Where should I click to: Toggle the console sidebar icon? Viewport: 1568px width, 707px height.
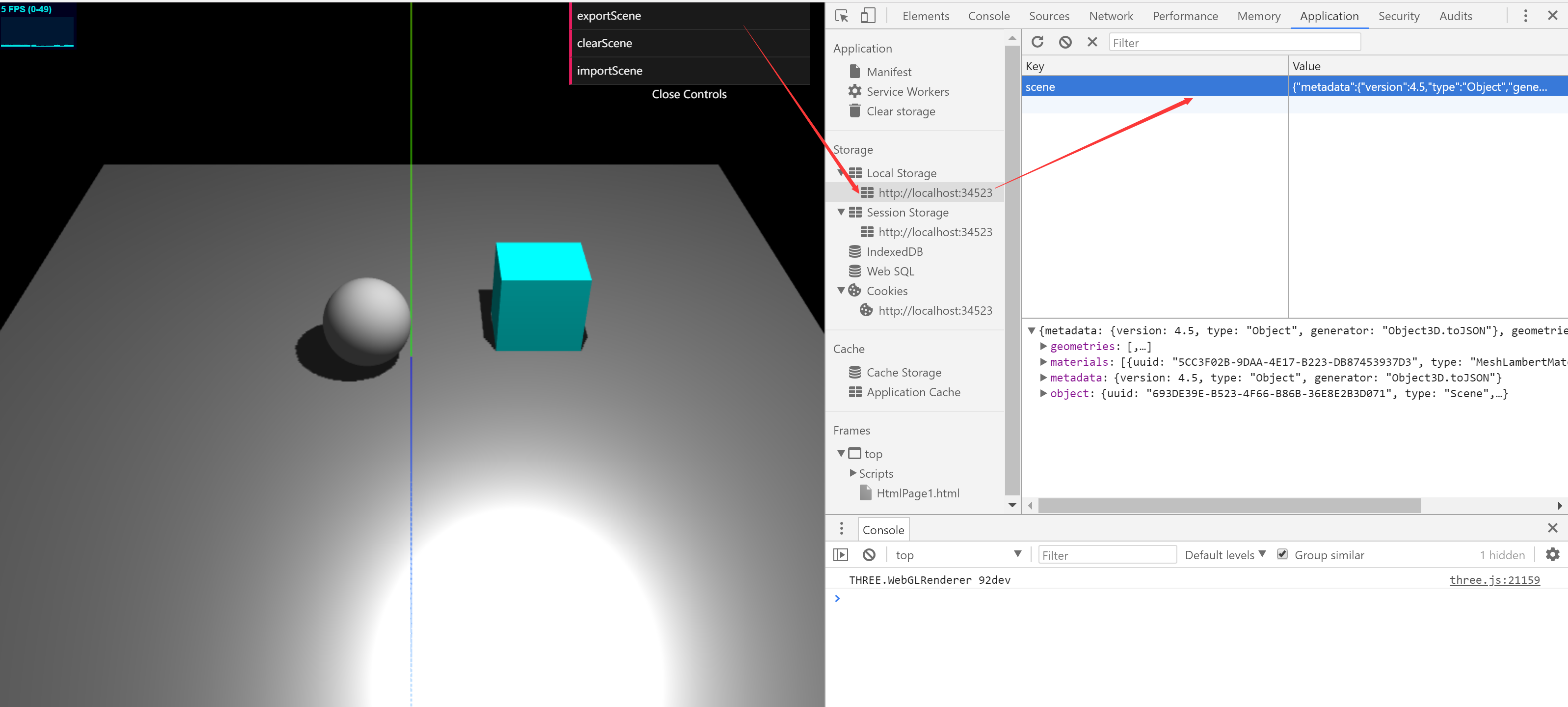pos(841,555)
